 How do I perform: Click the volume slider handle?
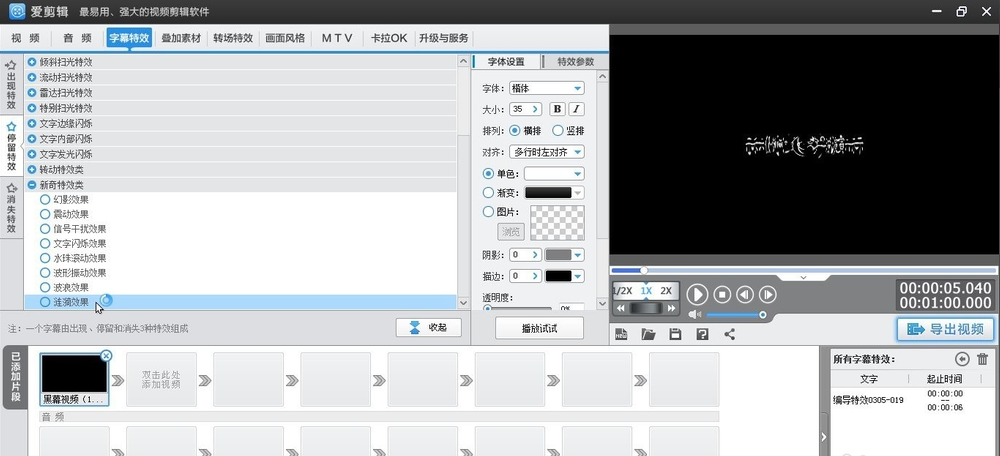(x=763, y=315)
